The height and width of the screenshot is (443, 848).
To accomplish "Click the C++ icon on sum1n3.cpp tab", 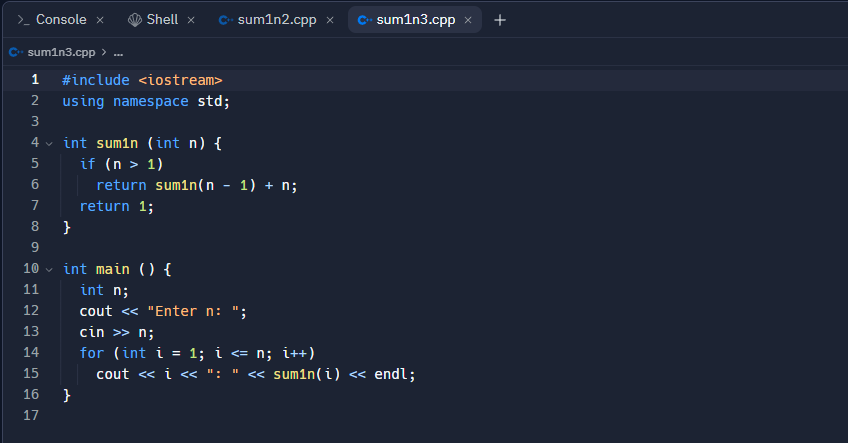I will tap(365, 20).
